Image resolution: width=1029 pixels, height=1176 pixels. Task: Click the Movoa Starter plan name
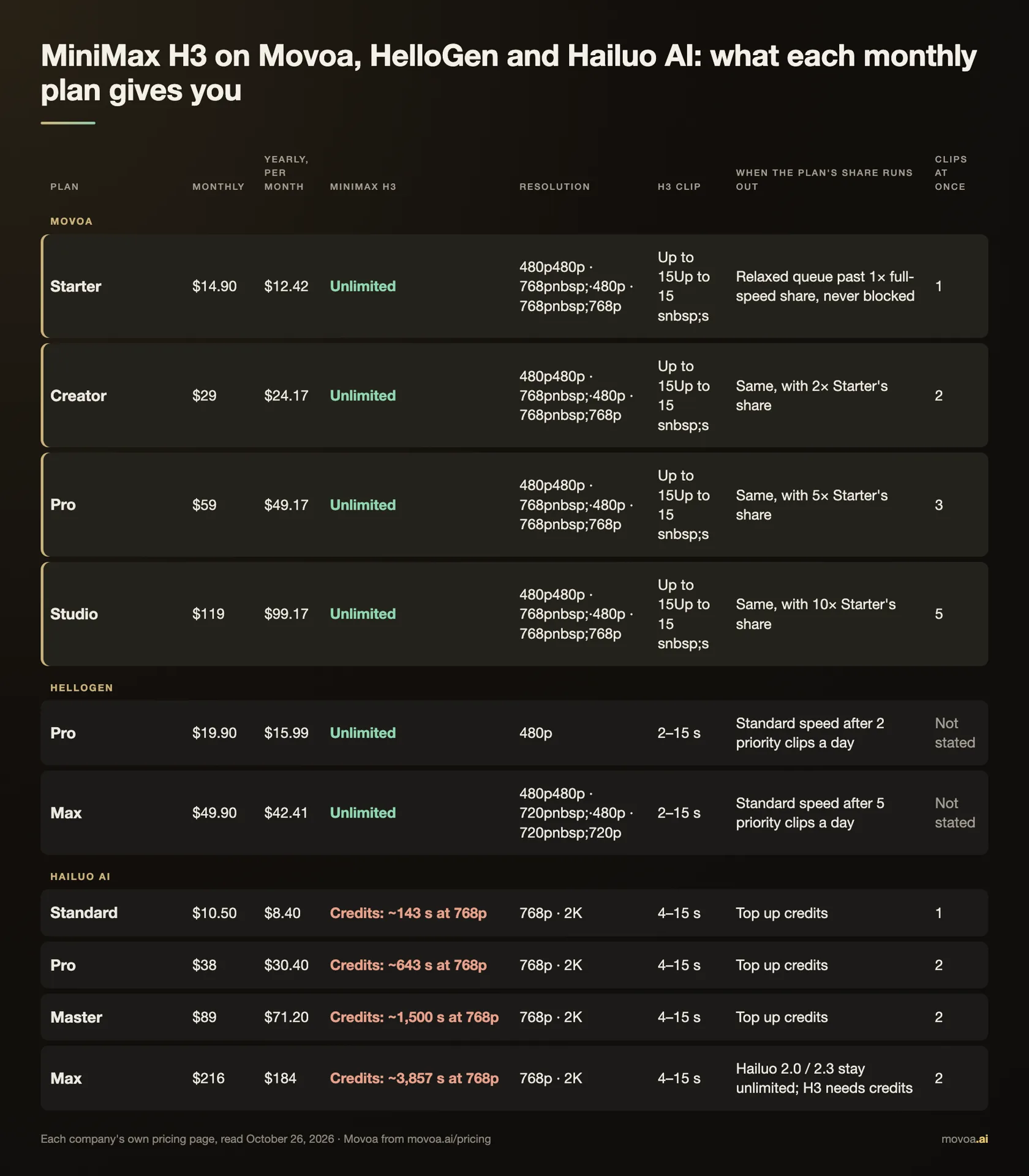pos(75,286)
